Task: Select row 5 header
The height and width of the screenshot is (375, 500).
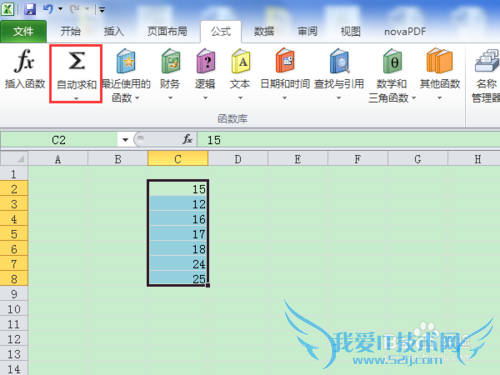Action: pyautogui.click(x=14, y=234)
